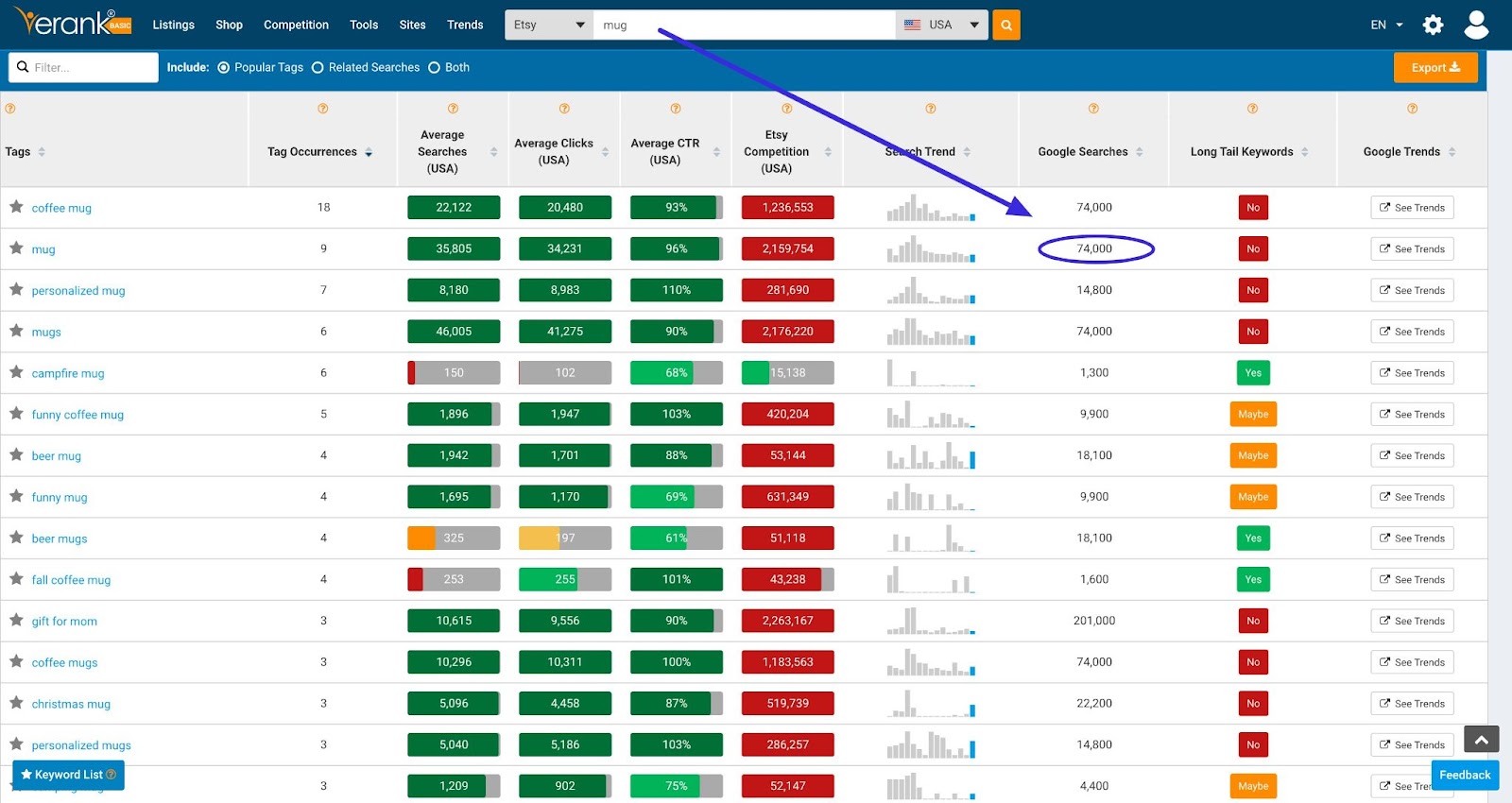Viewport: 1512px width, 803px height.
Task: Click help icon above Average CTR column
Action: tap(676, 109)
